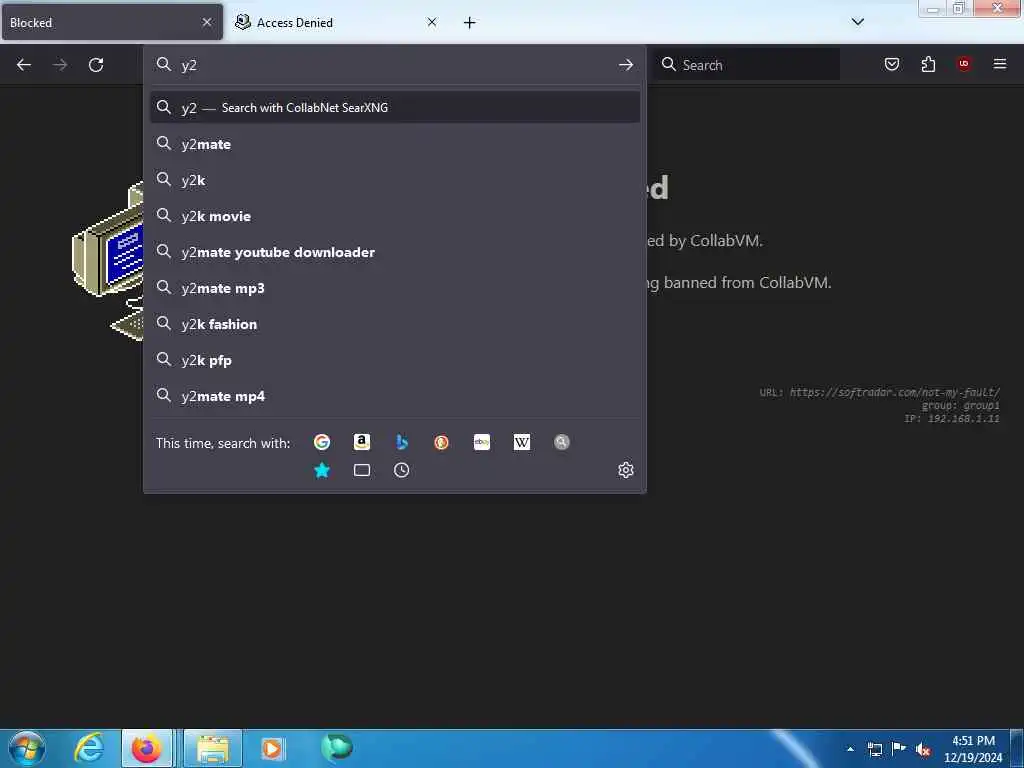
Task: Search this time with Amazon
Action: click(362, 442)
